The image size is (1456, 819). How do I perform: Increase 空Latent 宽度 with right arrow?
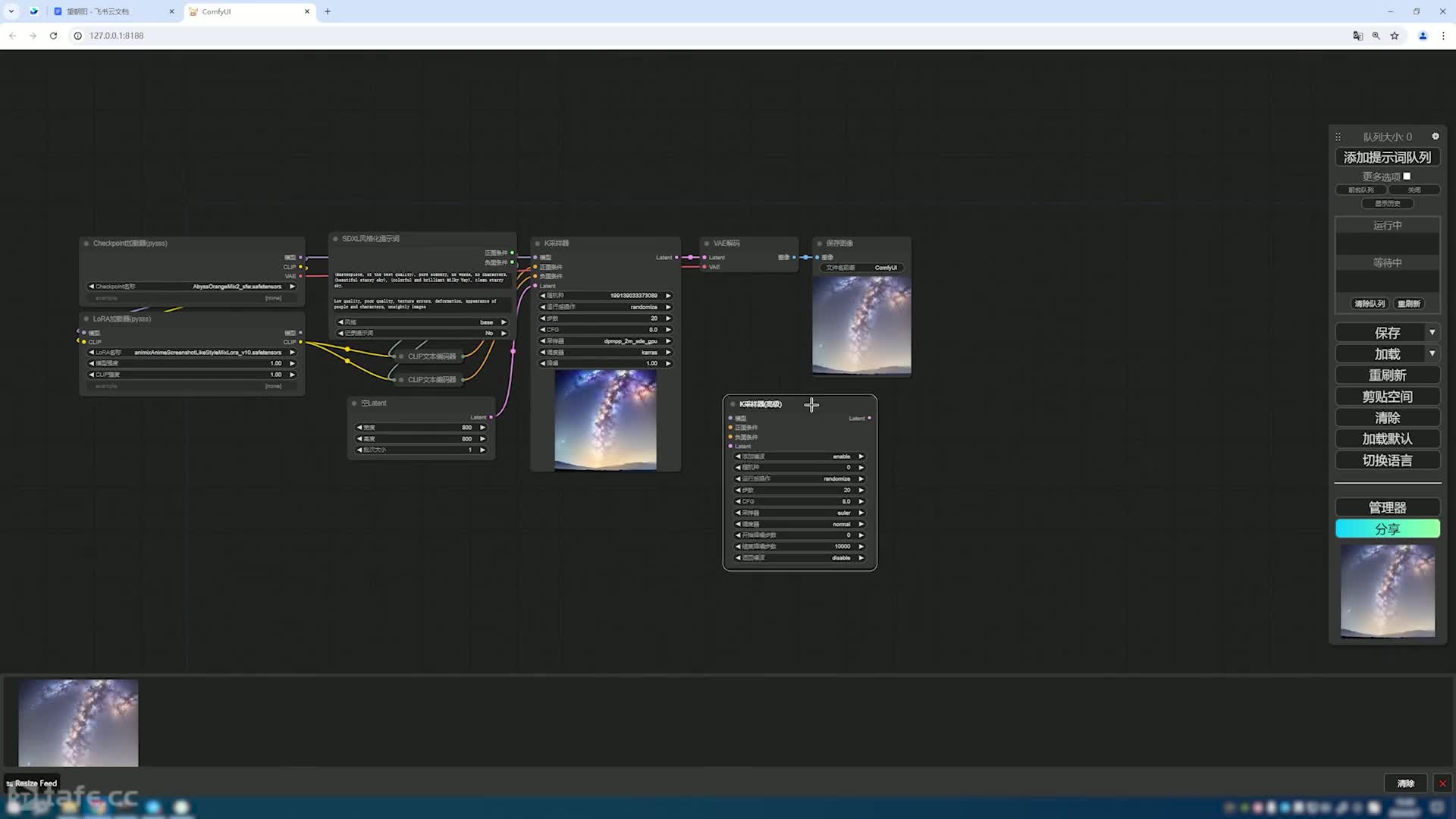point(482,428)
